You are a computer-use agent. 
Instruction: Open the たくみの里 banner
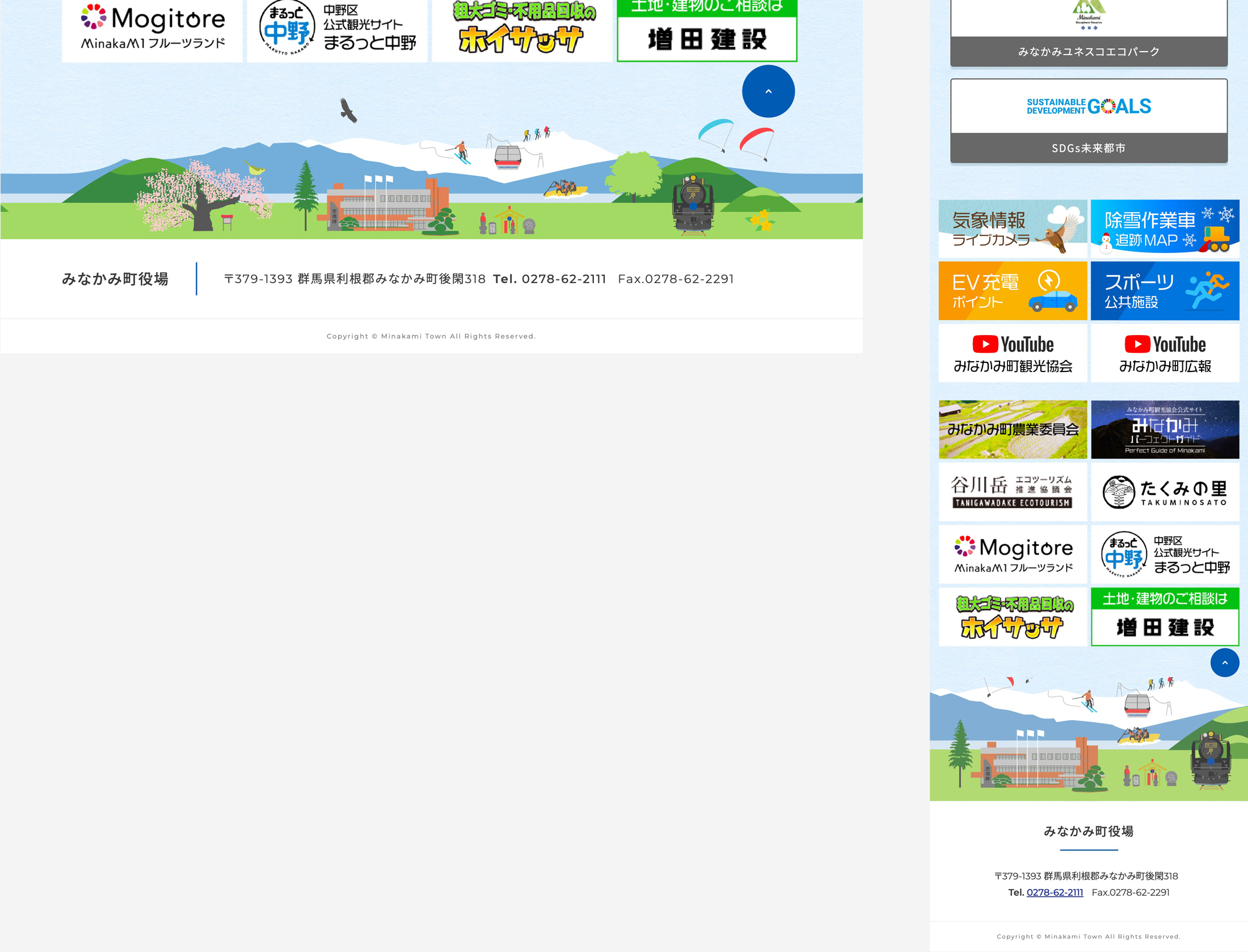coord(1165,492)
